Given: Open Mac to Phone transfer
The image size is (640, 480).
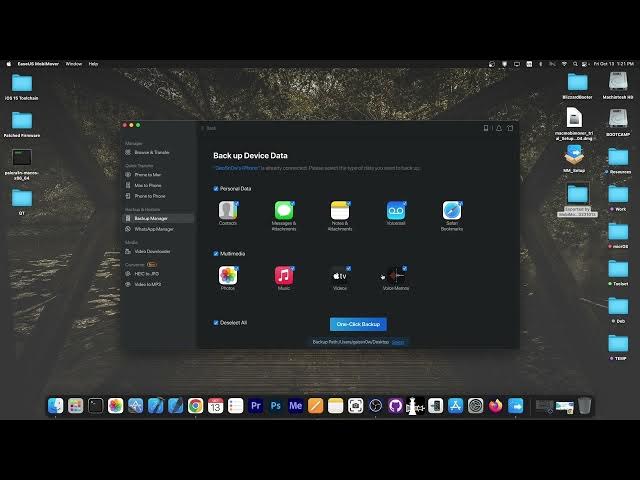Looking at the screenshot, I should (x=147, y=185).
